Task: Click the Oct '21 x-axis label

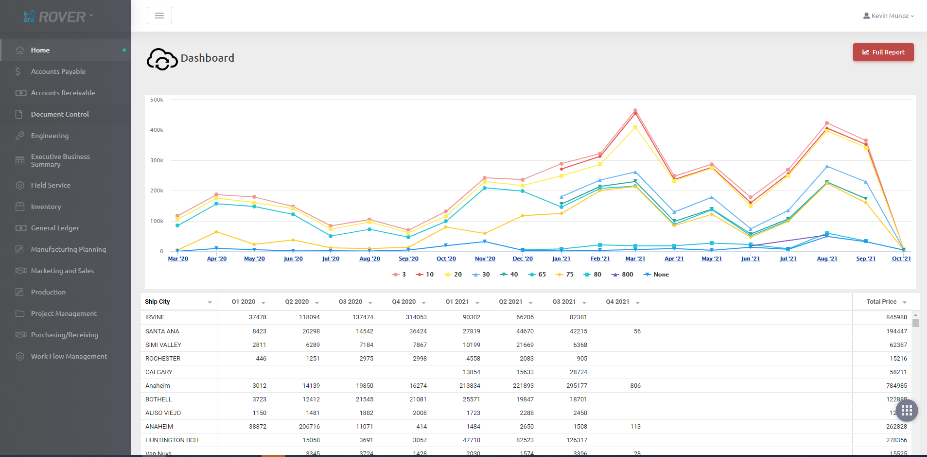Action: 902,259
